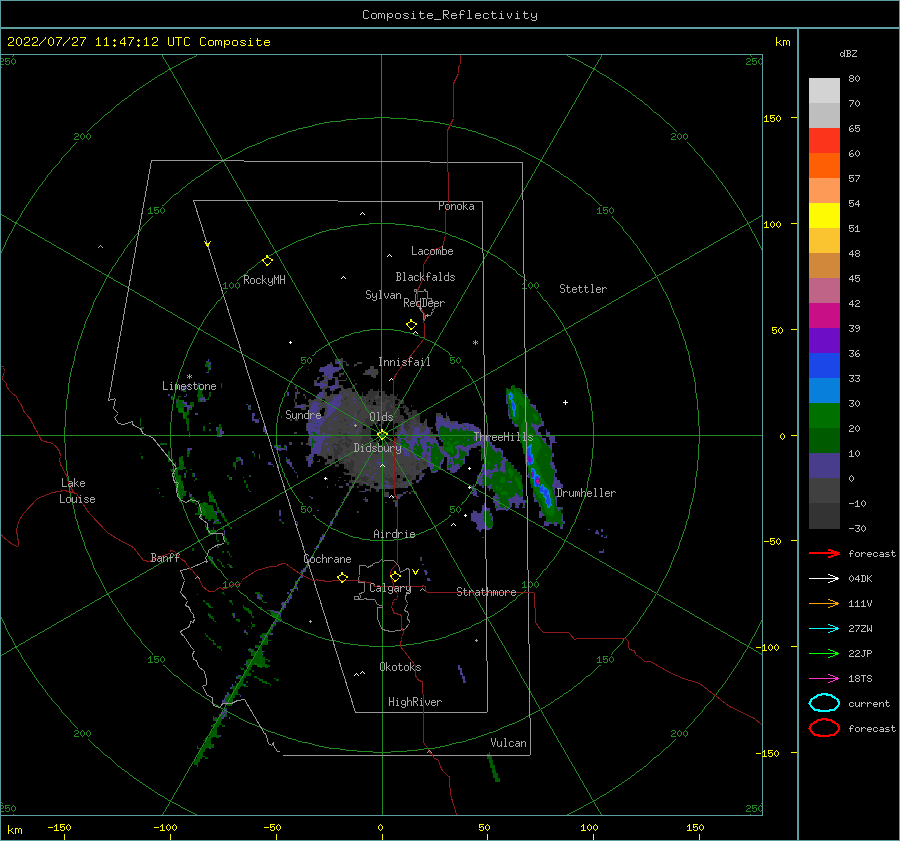Viewport: 900px width, 841px height.
Task: Click the Ponoka city label
Action: [456, 206]
